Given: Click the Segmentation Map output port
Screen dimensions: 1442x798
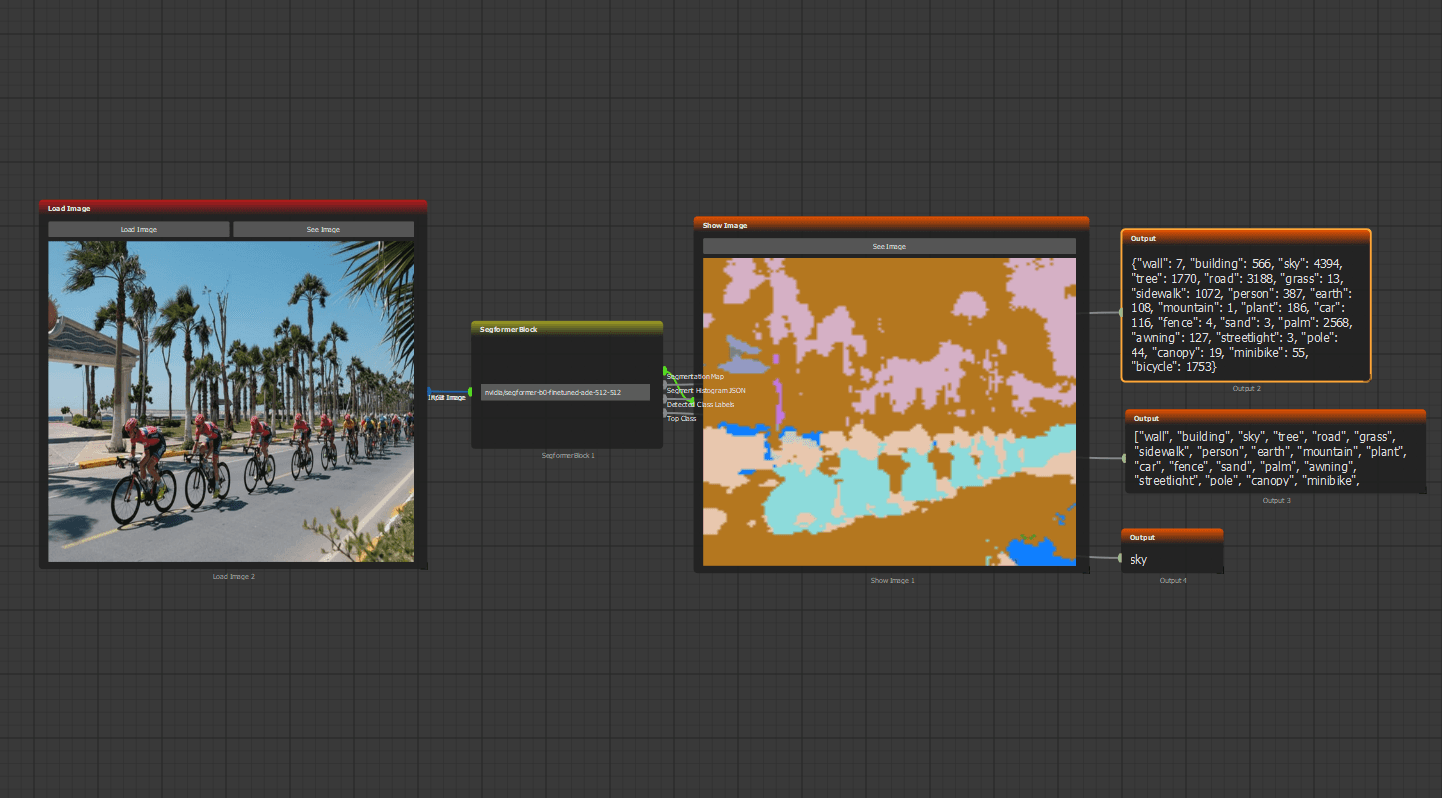Looking at the screenshot, I should [665, 371].
